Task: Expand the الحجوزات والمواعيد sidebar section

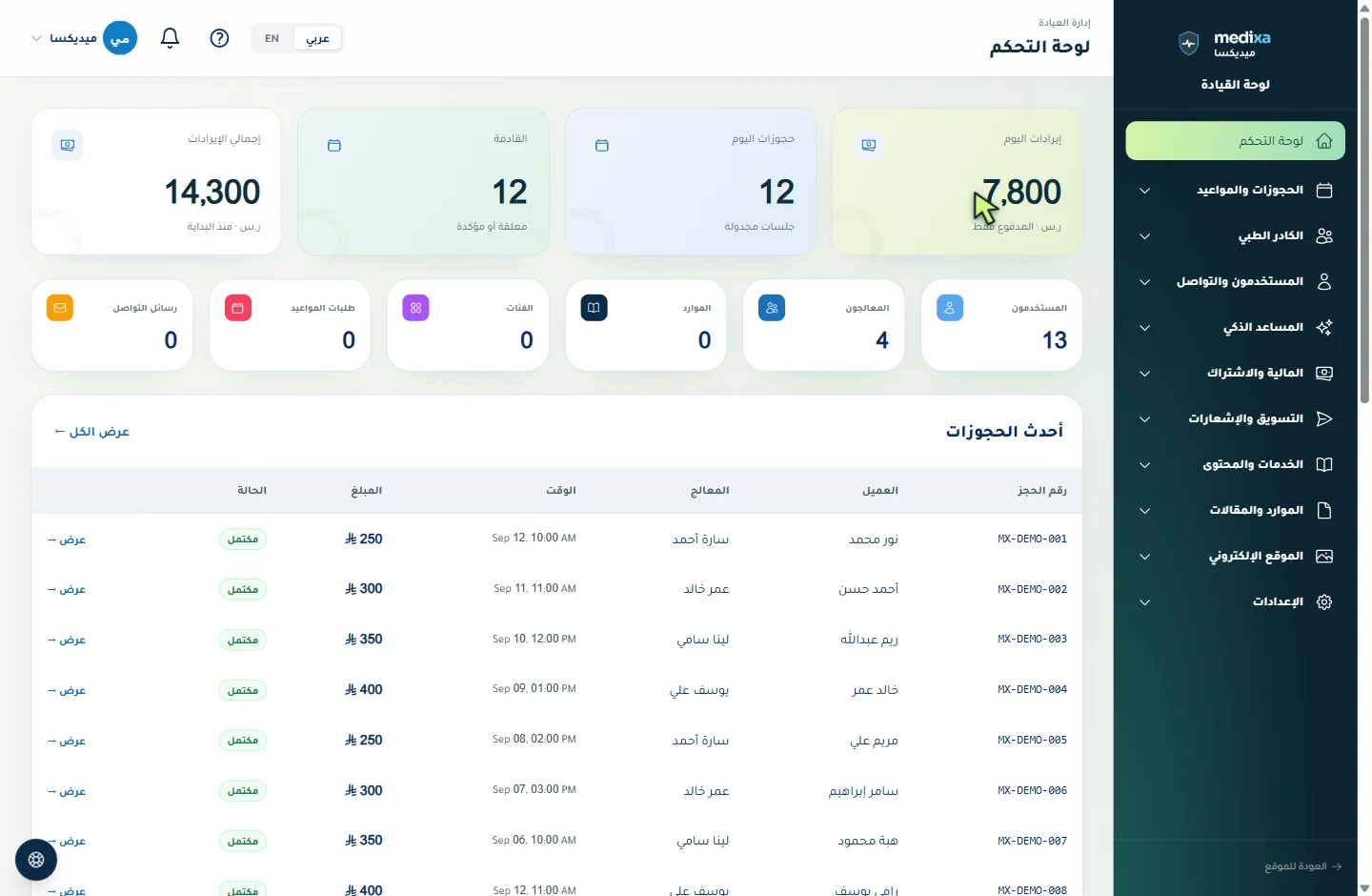Action: pyautogui.click(x=1236, y=191)
